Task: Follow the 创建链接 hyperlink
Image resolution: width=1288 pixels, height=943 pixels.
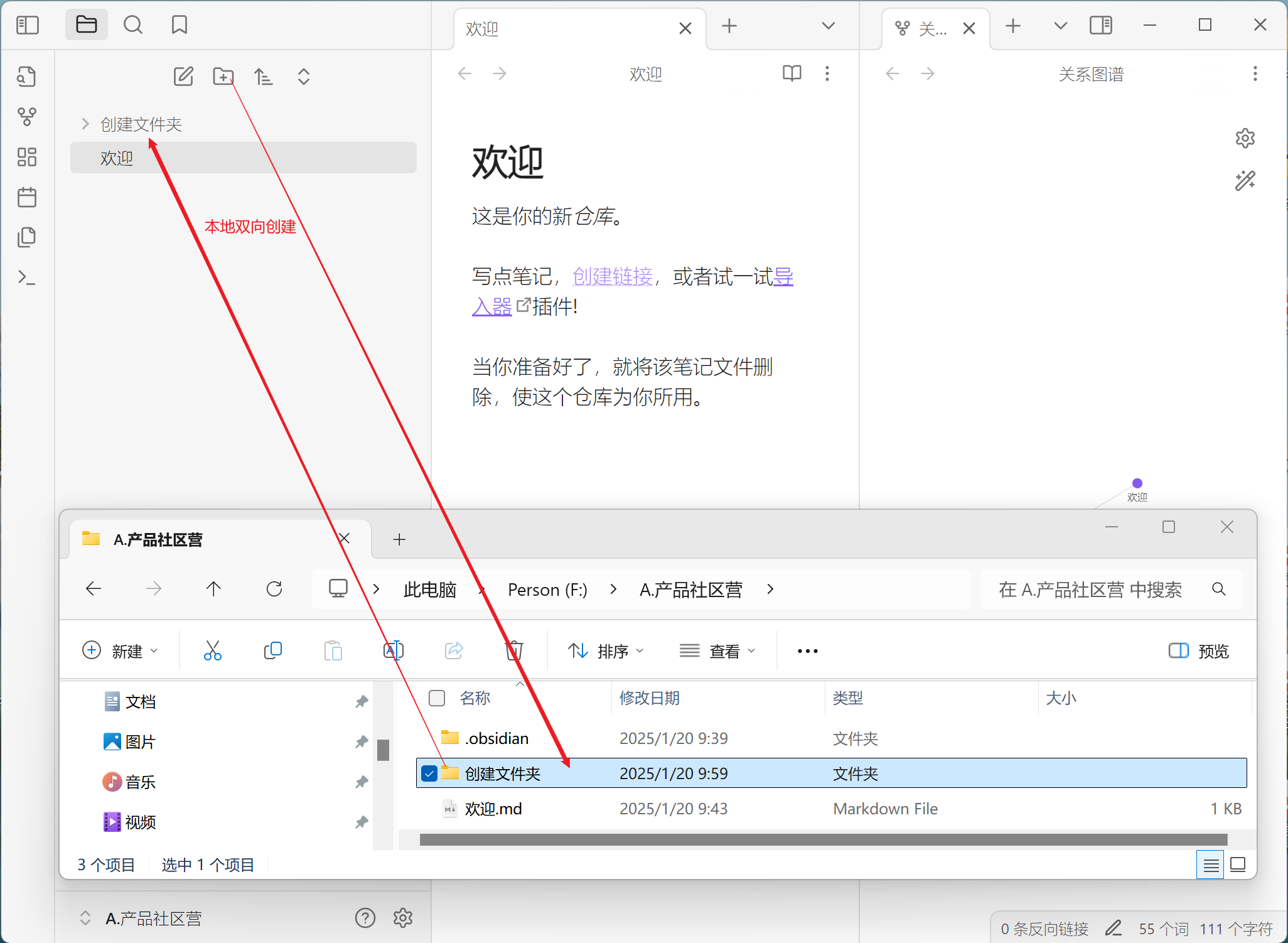Action: (x=613, y=276)
